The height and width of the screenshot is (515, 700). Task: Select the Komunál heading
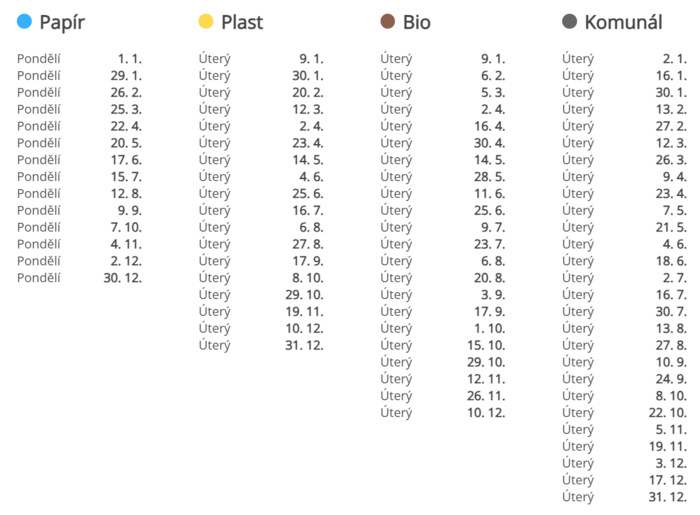pos(623,22)
